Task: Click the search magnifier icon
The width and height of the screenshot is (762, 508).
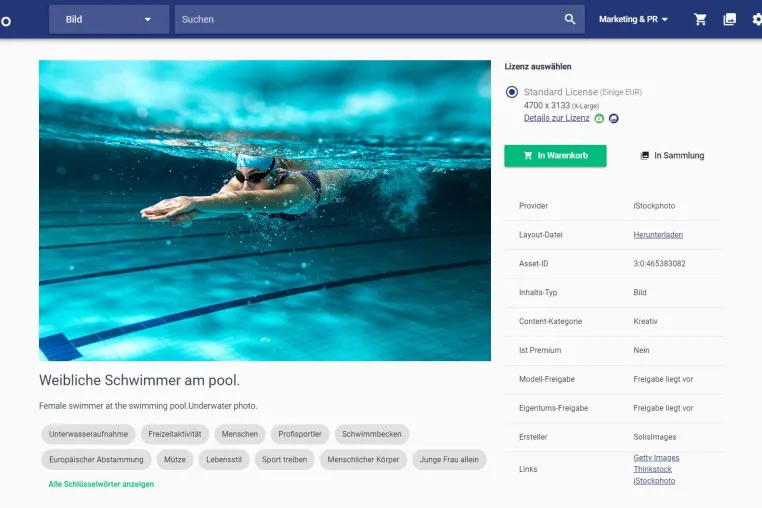Action: pyautogui.click(x=570, y=19)
